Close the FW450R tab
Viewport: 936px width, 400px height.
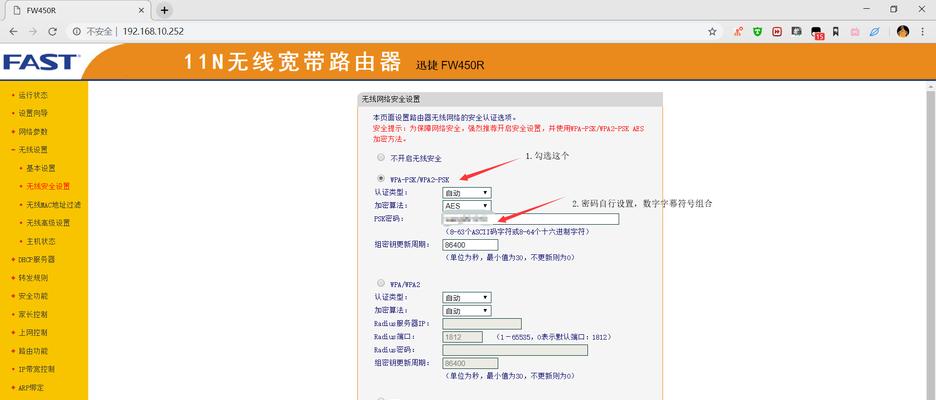pyautogui.click(x=141, y=10)
